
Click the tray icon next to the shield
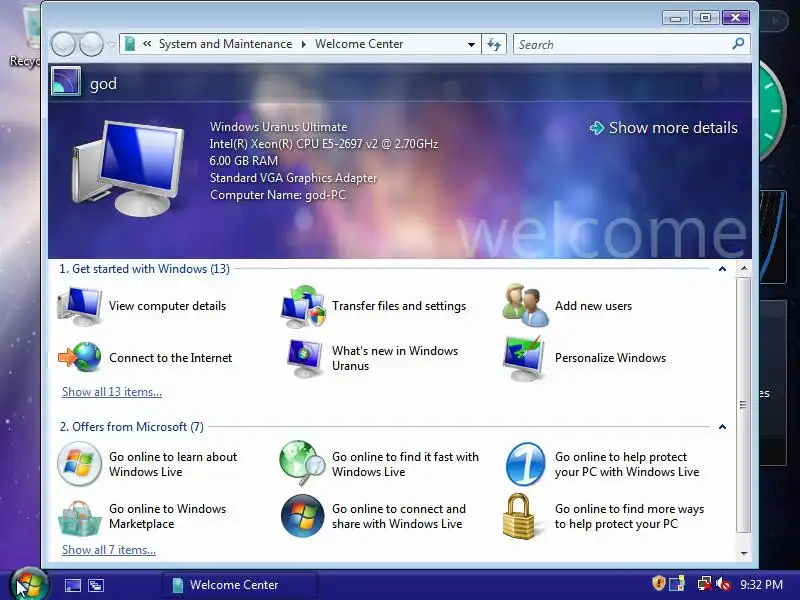coord(677,584)
